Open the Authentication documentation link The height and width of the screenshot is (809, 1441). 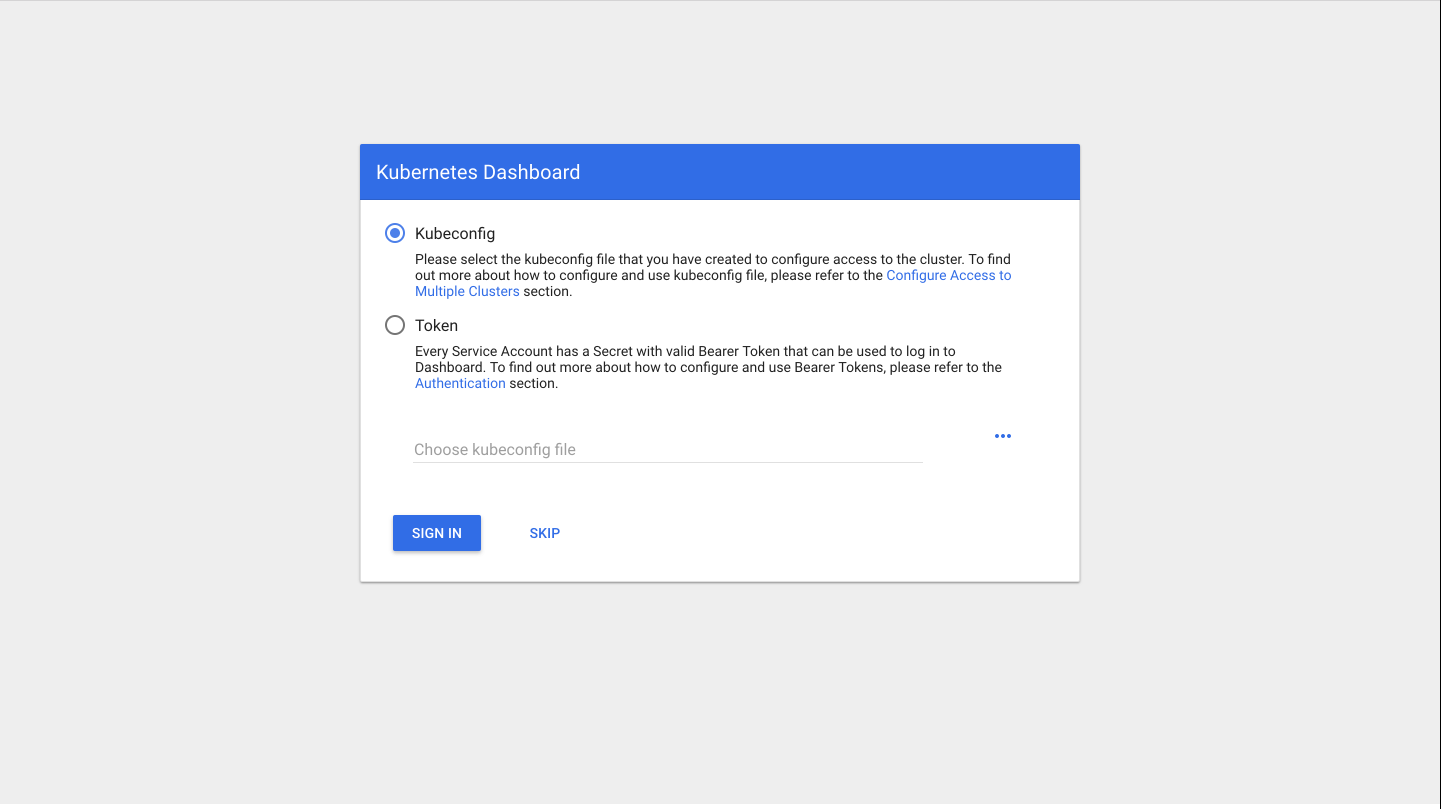460,384
